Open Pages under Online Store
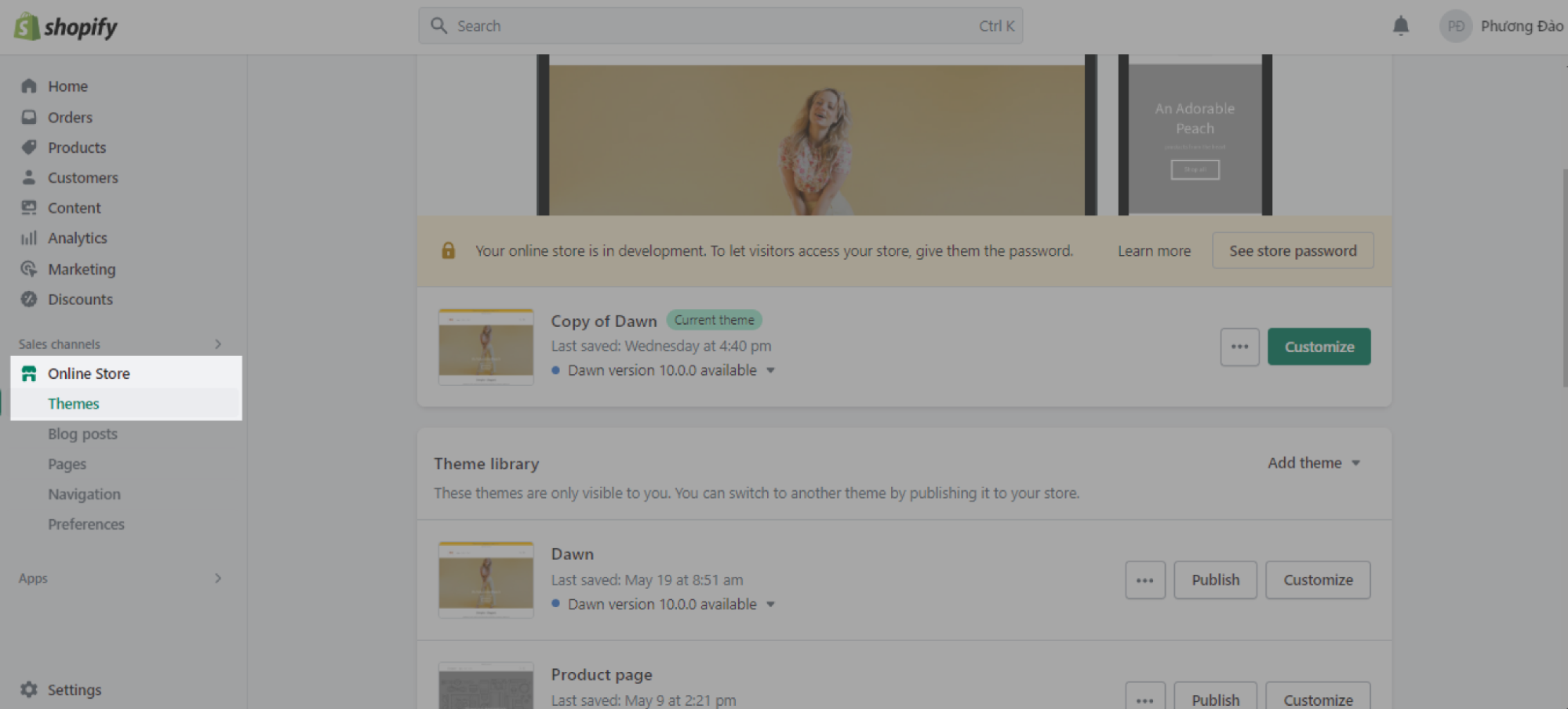Screen dimensions: 1568x709 click(x=67, y=464)
